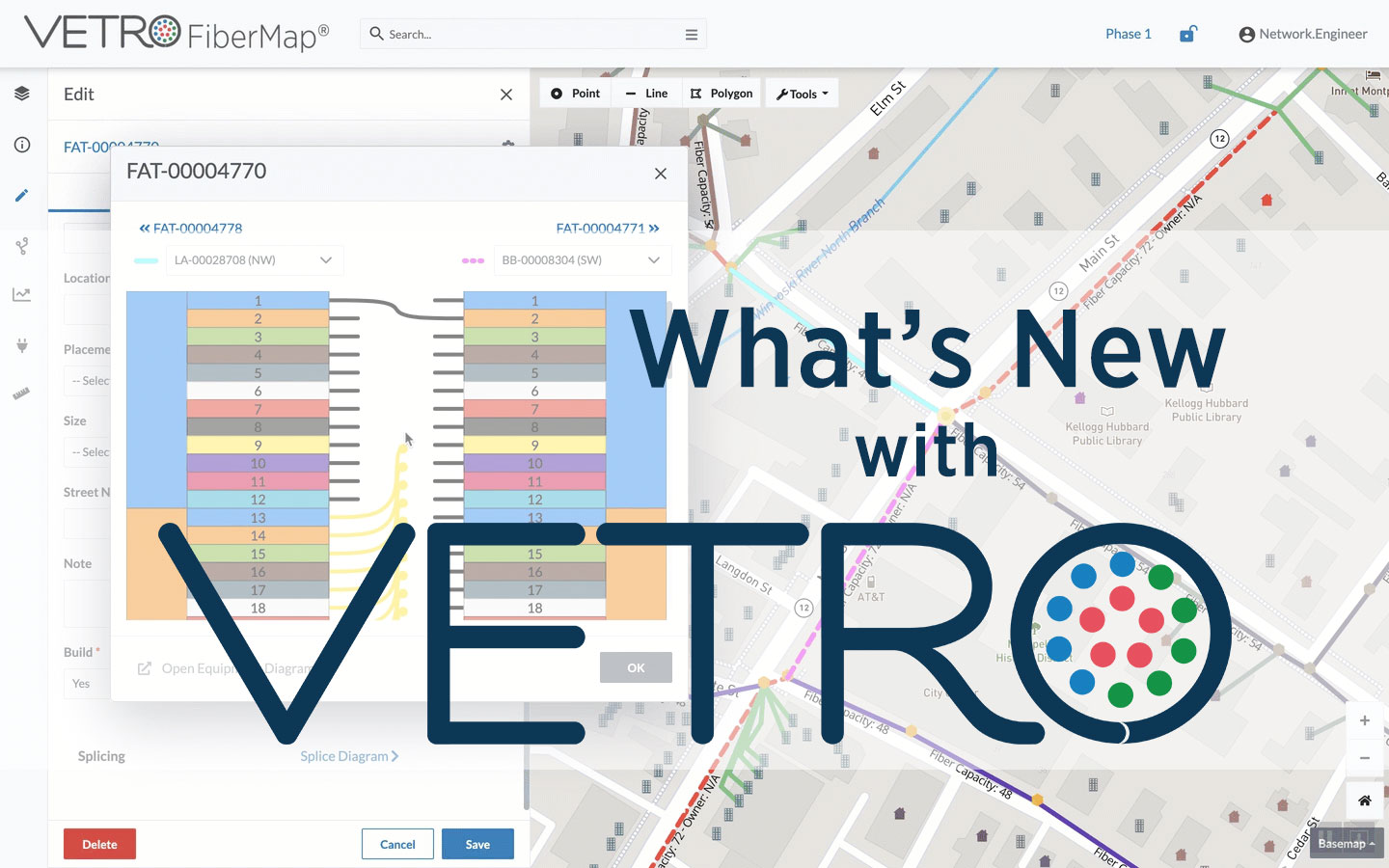This screenshot has width=1389, height=868.
Task: Open the Info panel from the sidebar
Action: 21,144
